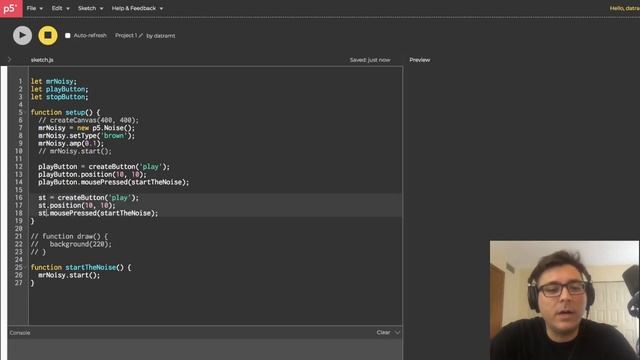
Task: Click the commented 'background(220);' line
Action: tap(71, 244)
